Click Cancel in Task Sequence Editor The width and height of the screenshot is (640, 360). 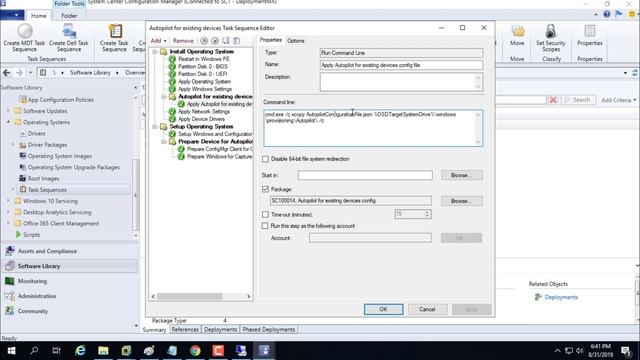(427, 309)
